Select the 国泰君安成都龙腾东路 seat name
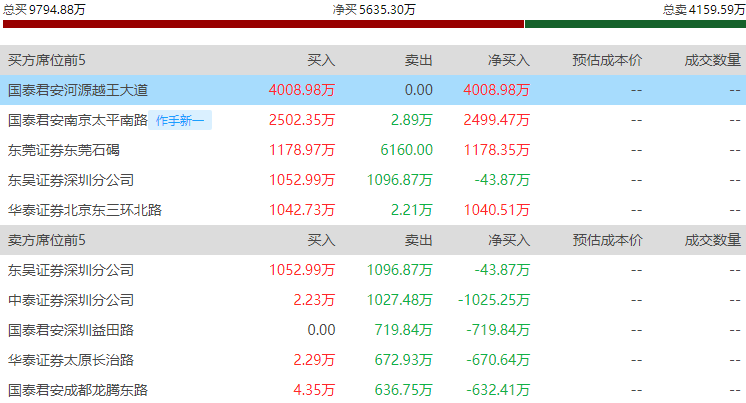Image resolution: width=746 pixels, height=403 pixels. [x=78, y=390]
